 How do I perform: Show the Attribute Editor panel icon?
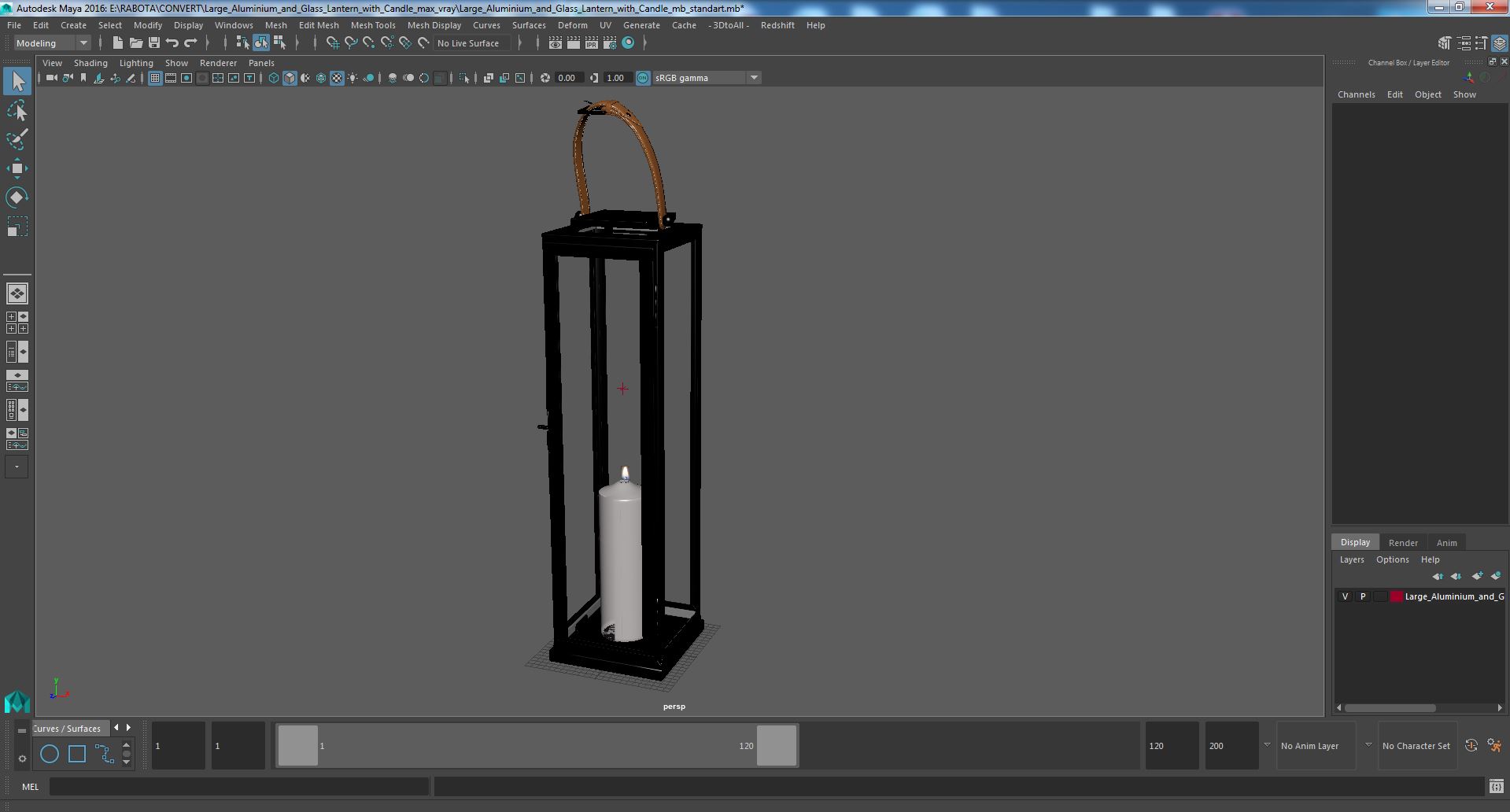(x=1463, y=43)
